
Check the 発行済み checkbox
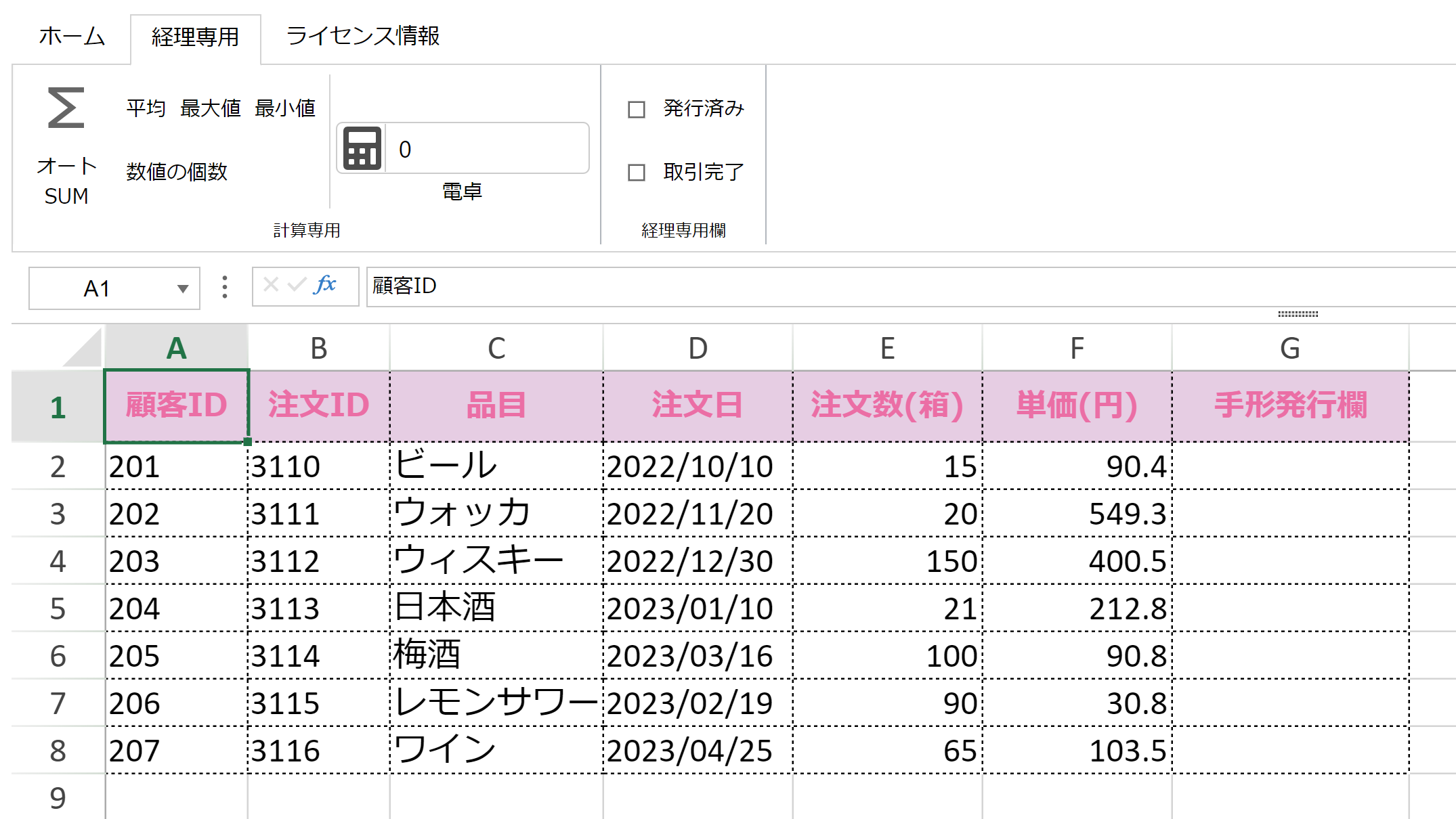[x=637, y=109]
